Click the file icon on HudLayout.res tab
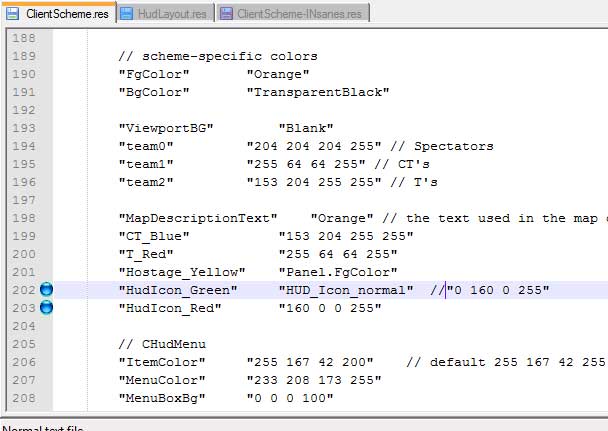Image resolution: width=608 pixels, height=431 pixels. coord(126,13)
